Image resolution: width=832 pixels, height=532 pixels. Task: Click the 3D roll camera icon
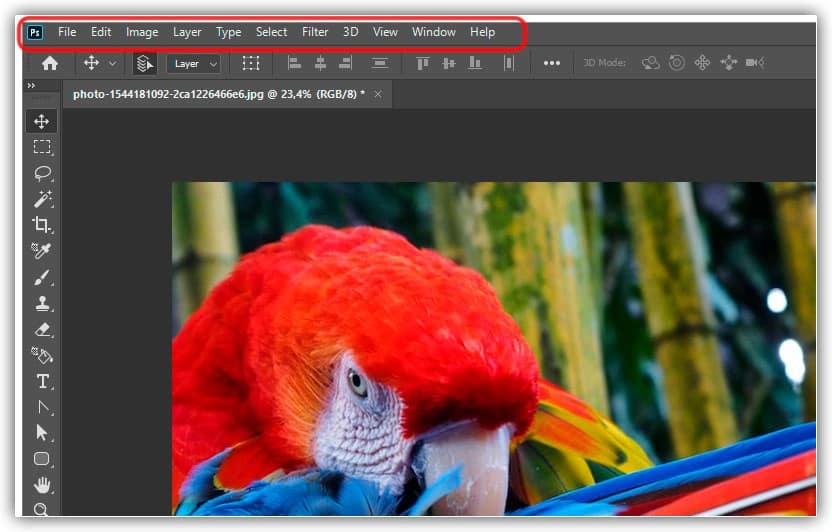[677, 63]
